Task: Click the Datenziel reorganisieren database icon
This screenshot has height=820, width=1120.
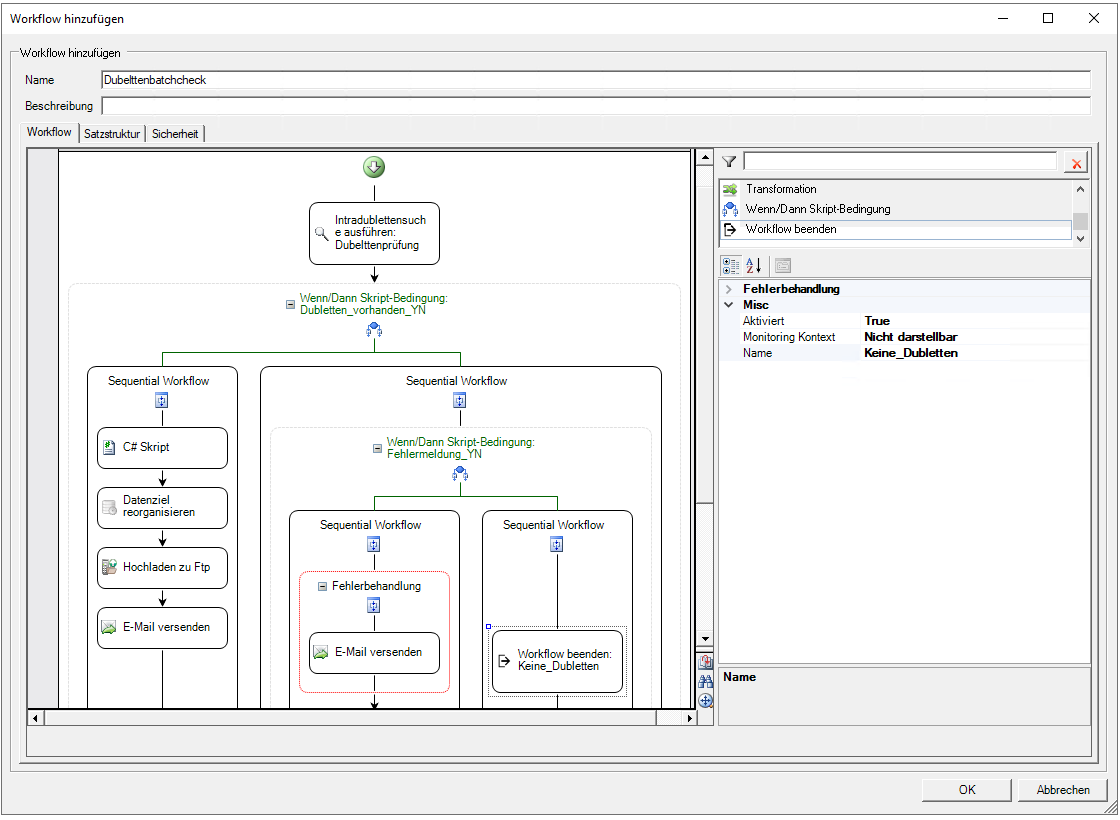Action: click(109, 507)
